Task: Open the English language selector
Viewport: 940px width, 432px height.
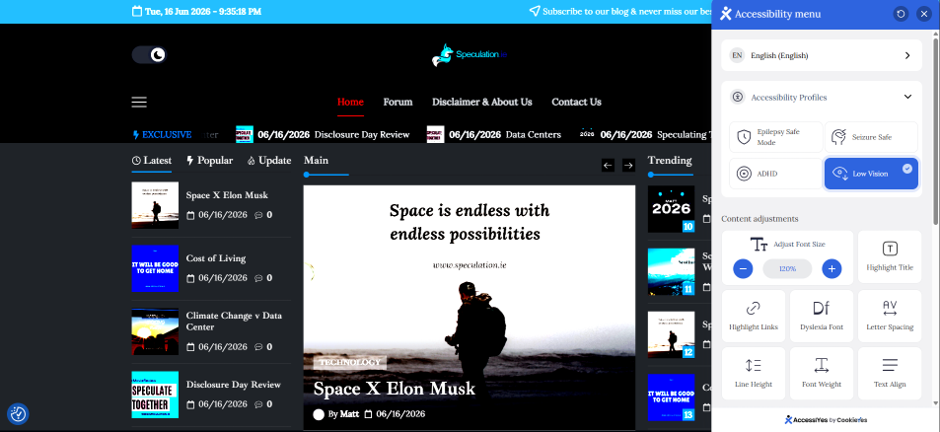Action: point(821,55)
